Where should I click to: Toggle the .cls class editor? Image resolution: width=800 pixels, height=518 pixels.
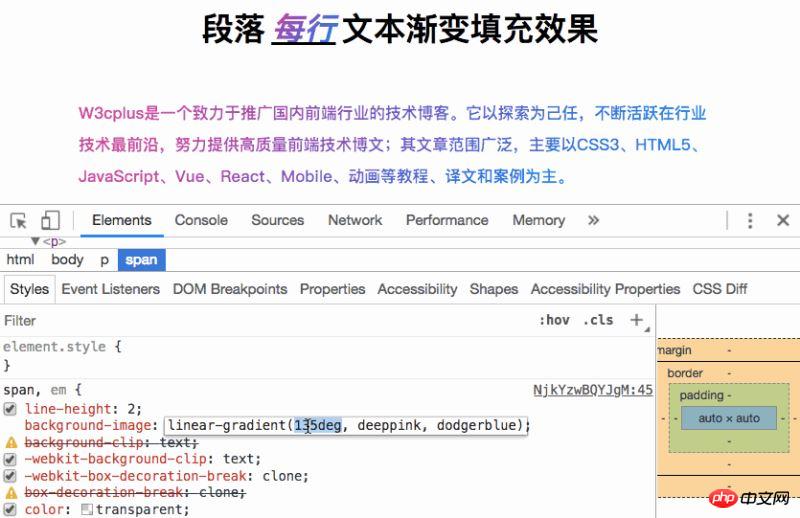coord(598,320)
